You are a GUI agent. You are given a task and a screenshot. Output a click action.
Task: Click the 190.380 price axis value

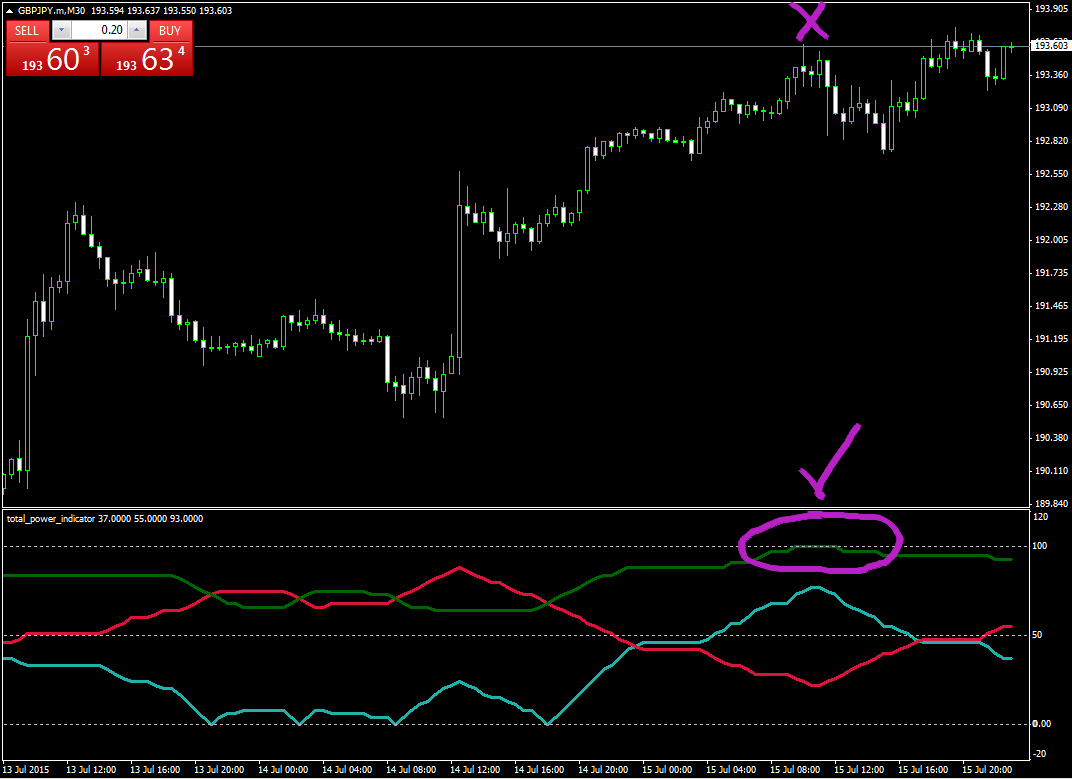pos(1051,438)
